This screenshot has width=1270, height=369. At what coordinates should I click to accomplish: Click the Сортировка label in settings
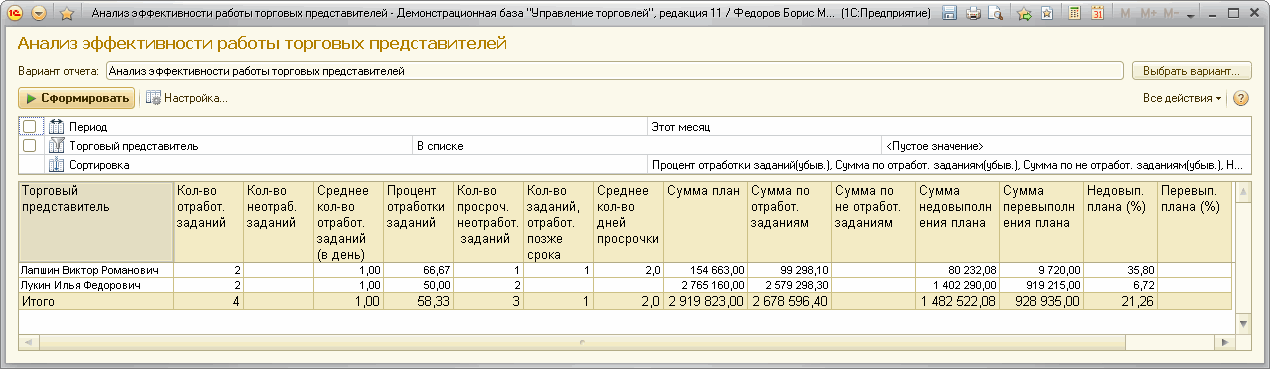(99, 165)
